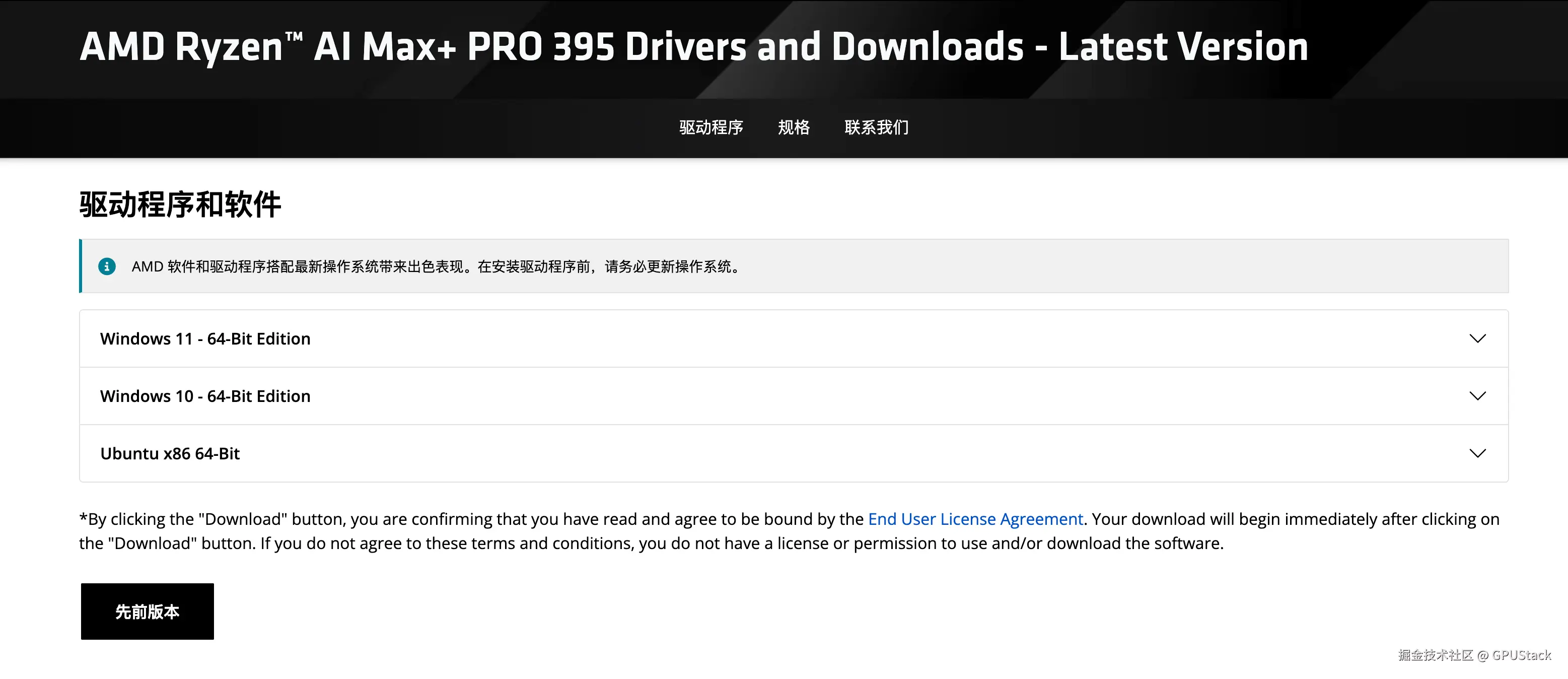The height and width of the screenshot is (679, 1568).
Task: Click the 掘金技术社区 watermark label
Action: (x=1435, y=655)
